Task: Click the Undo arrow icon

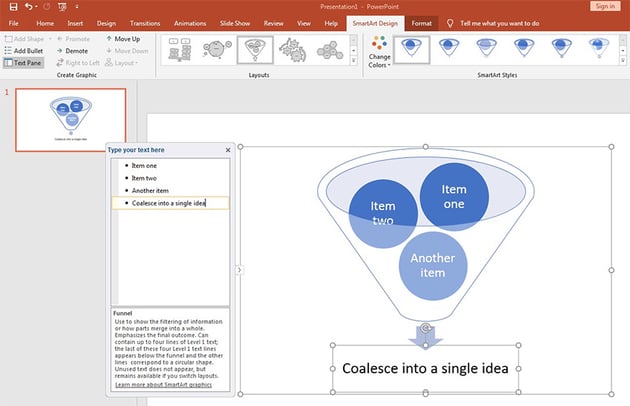Action: click(29, 6)
